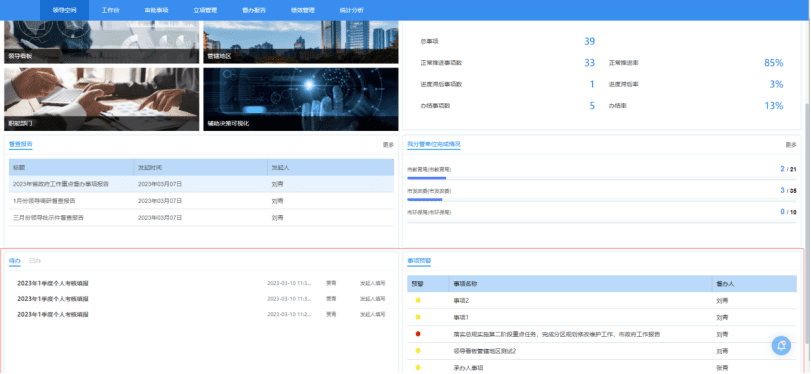Open the notification bell floating button
Screen dimensions: 811x374
pos(781,346)
